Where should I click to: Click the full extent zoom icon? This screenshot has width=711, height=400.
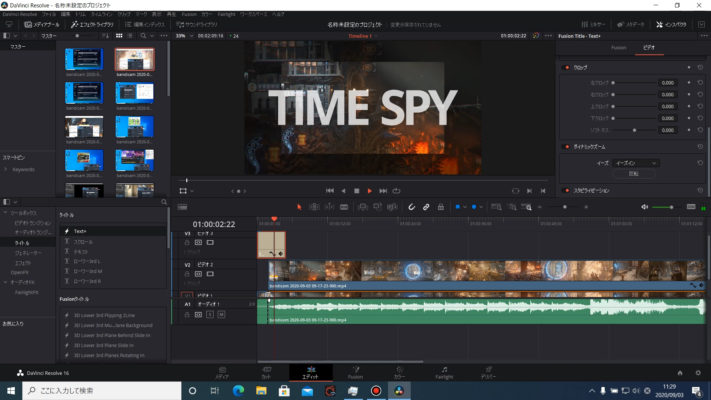pyautogui.click(x=496, y=207)
